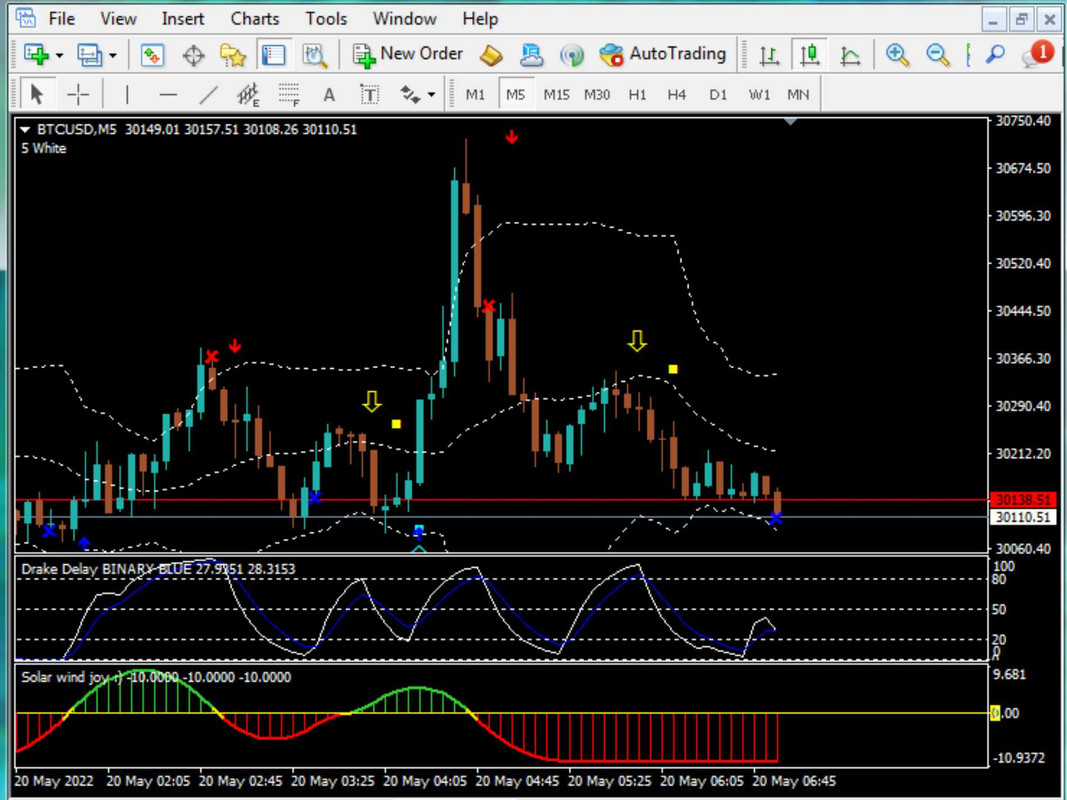This screenshot has height=800, width=1067.
Task: Zoom out on the chart
Action: click(x=938, y=54)
